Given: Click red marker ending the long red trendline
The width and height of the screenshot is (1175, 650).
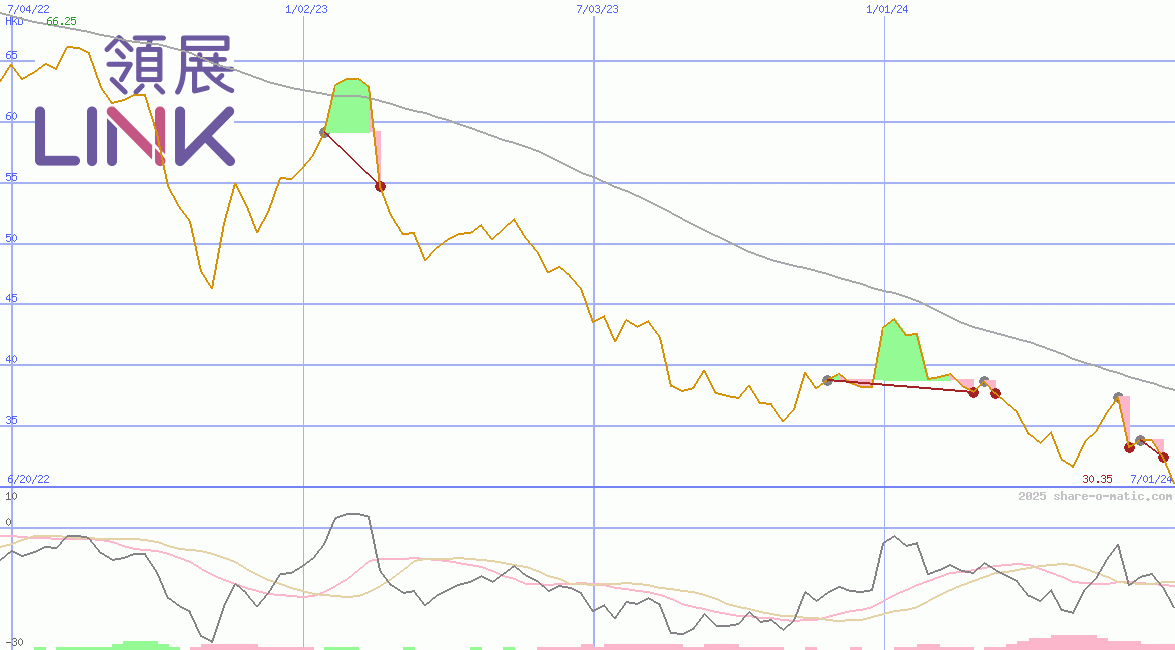Looking at the screenshot, I should click(973, 392).
